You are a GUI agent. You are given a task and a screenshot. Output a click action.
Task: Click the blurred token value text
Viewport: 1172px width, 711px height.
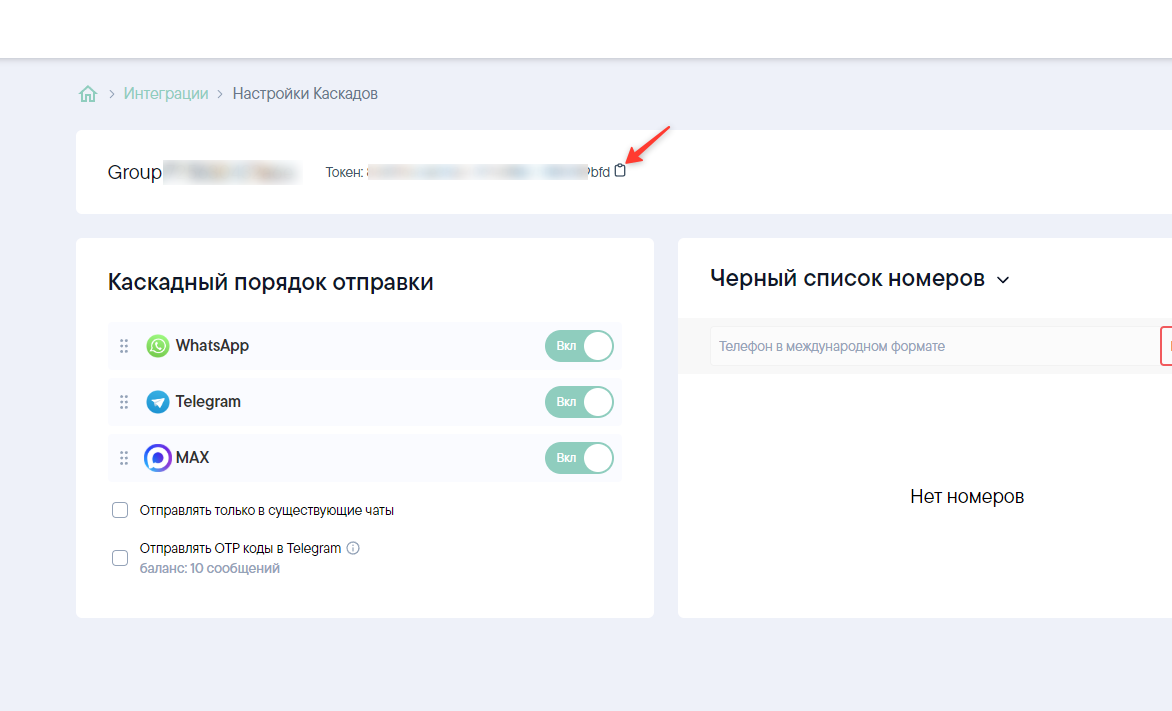coord(480,172)
